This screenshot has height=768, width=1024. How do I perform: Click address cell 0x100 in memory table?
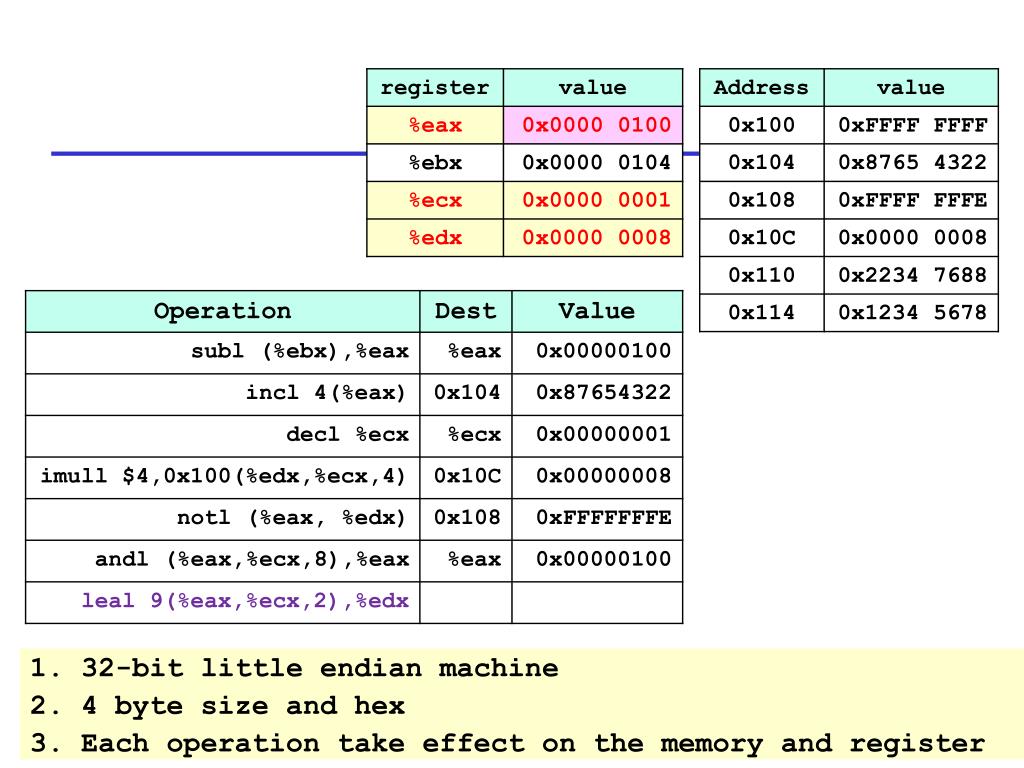761,125
